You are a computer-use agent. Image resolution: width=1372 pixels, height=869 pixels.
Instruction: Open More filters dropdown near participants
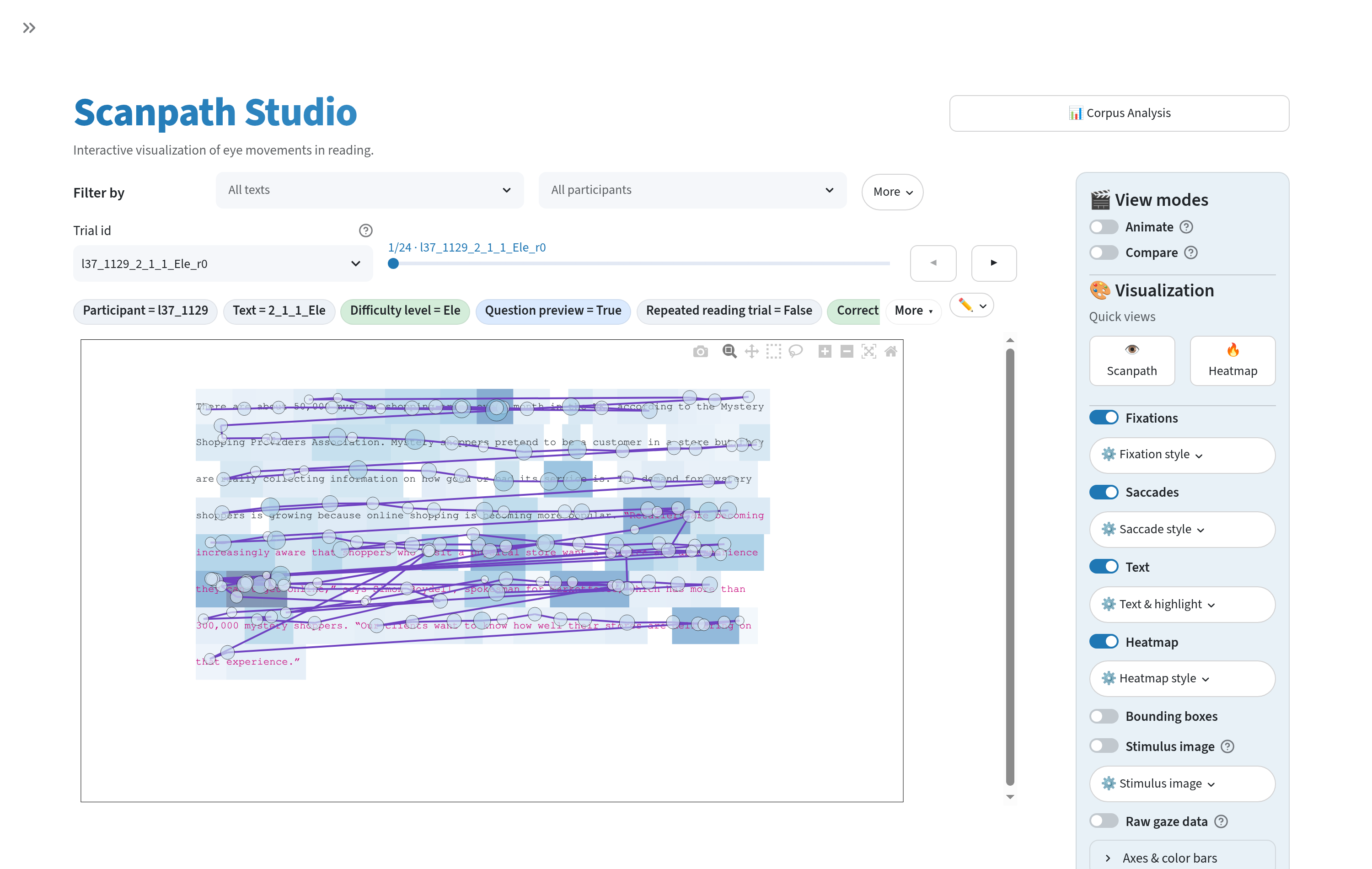(x=892, y=192)
